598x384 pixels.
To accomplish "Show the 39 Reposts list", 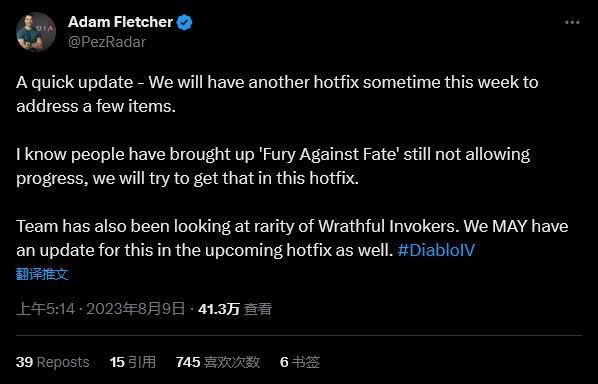I will (x=53, y=362).
